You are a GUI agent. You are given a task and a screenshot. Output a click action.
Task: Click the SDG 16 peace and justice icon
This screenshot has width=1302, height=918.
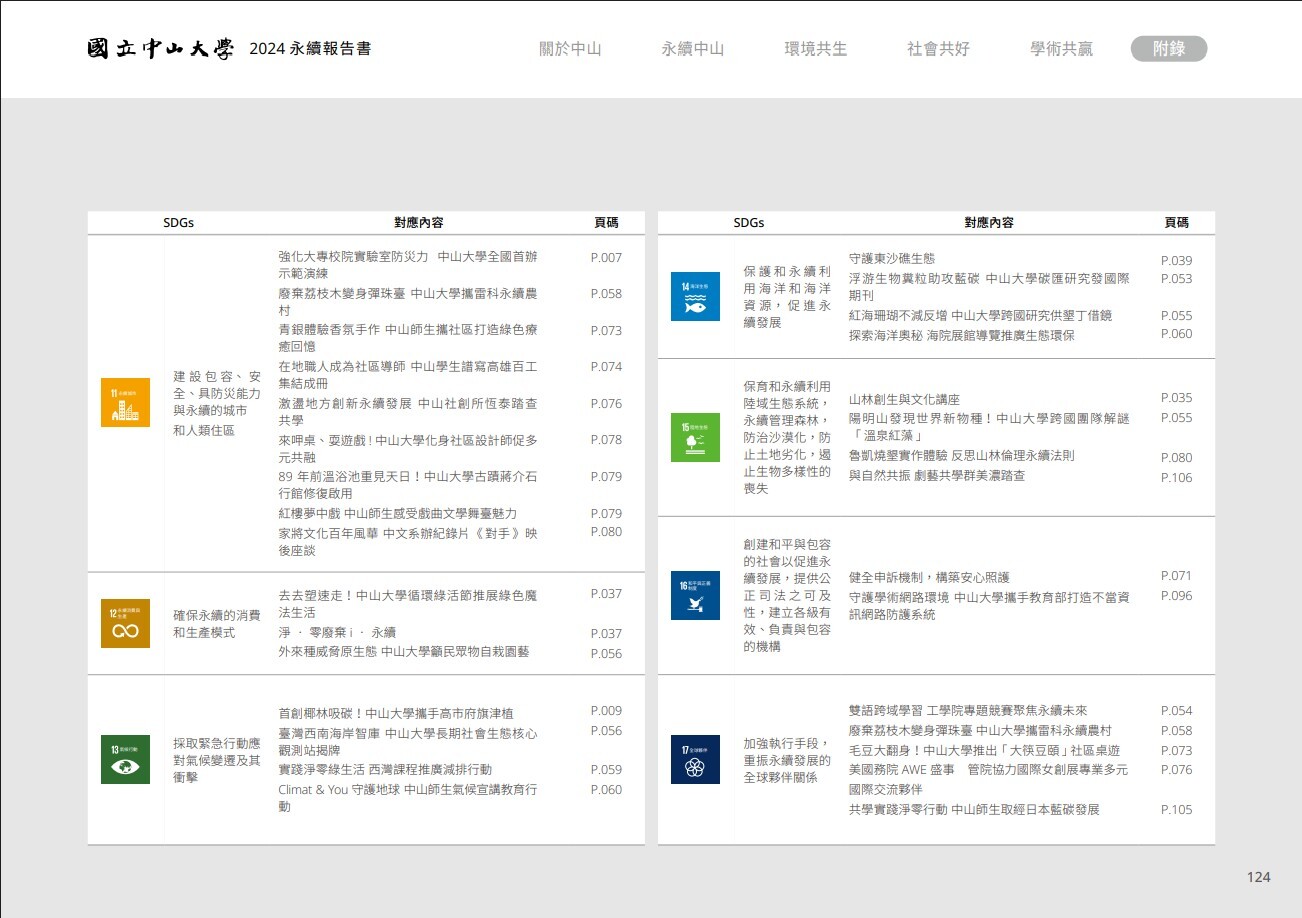pos(695,595)
